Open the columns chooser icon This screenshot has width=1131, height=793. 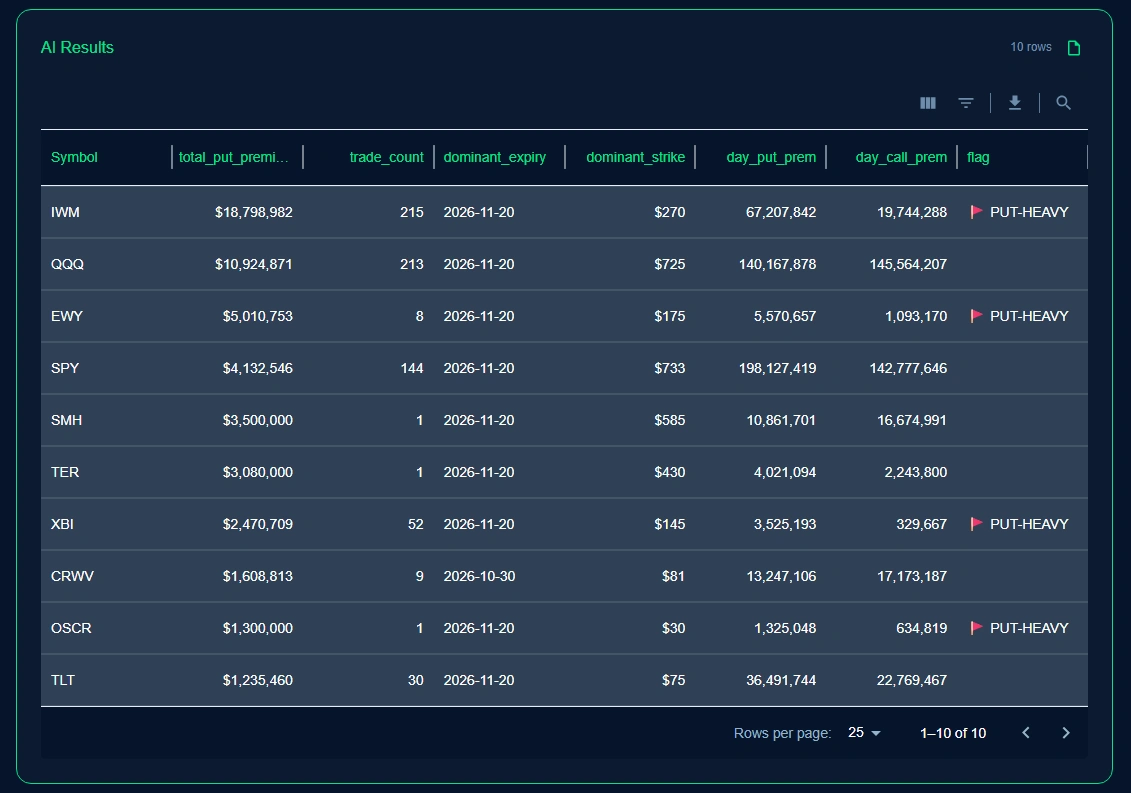[x=928, y=103]
